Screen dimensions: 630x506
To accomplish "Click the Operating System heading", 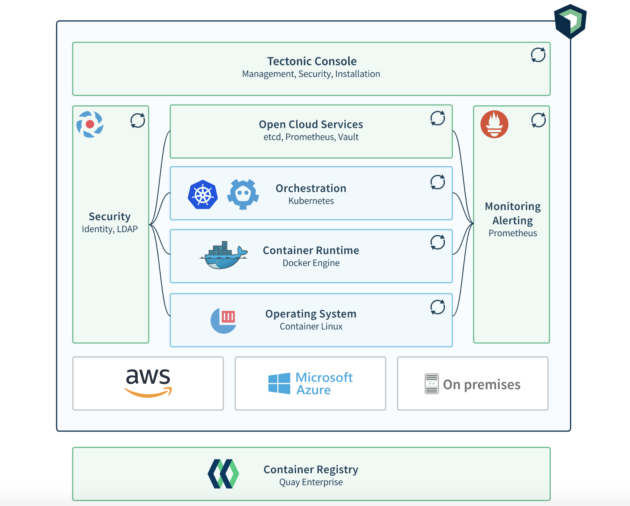I will (x=311, y=313).
